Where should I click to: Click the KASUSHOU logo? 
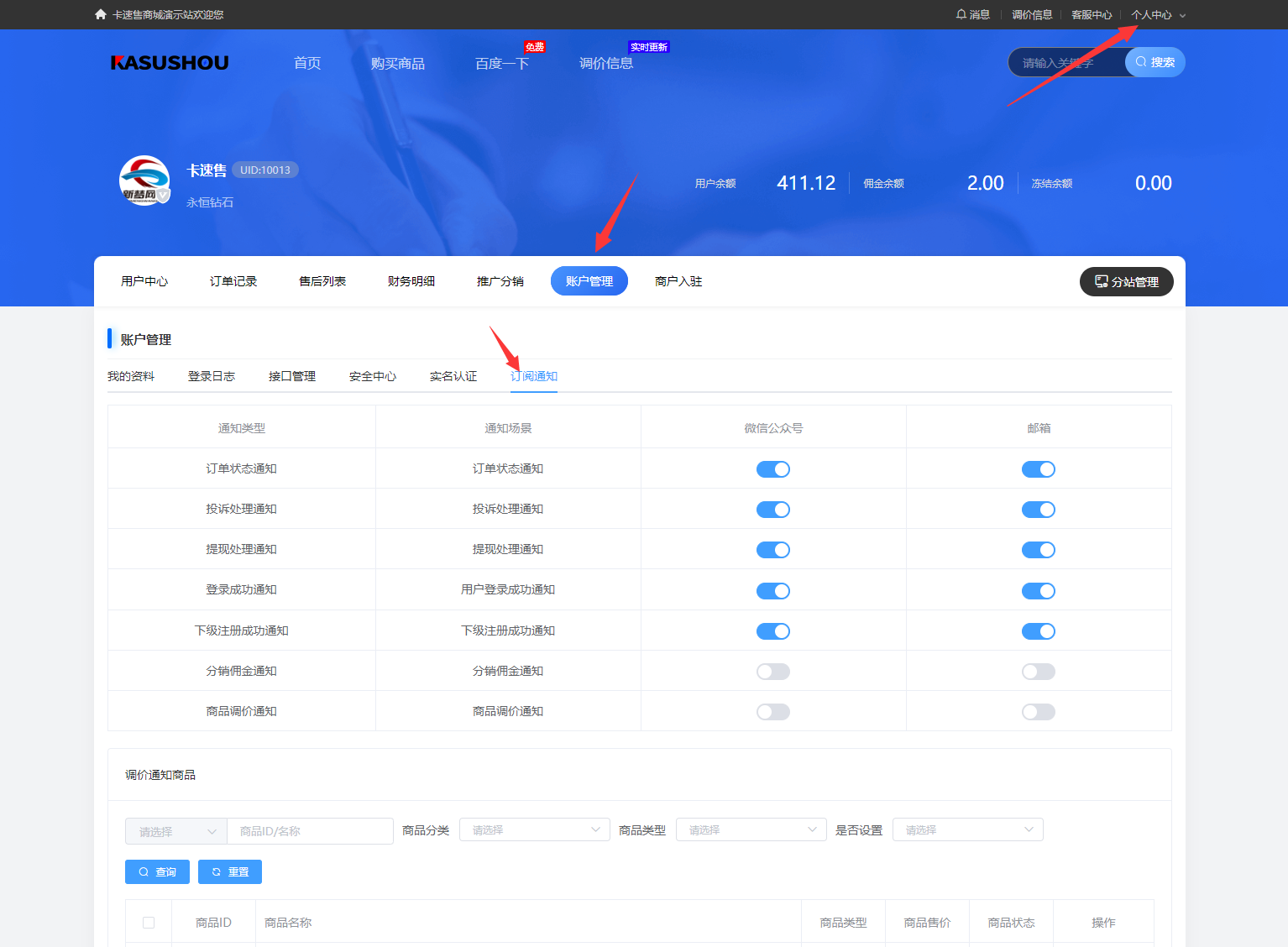click(x=170, y=63)
